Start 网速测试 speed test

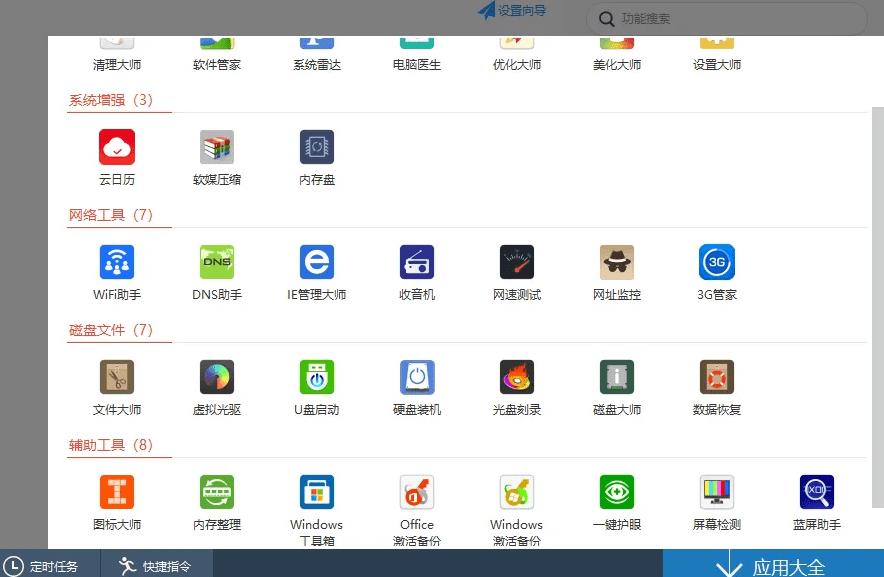tap(517, 273)
